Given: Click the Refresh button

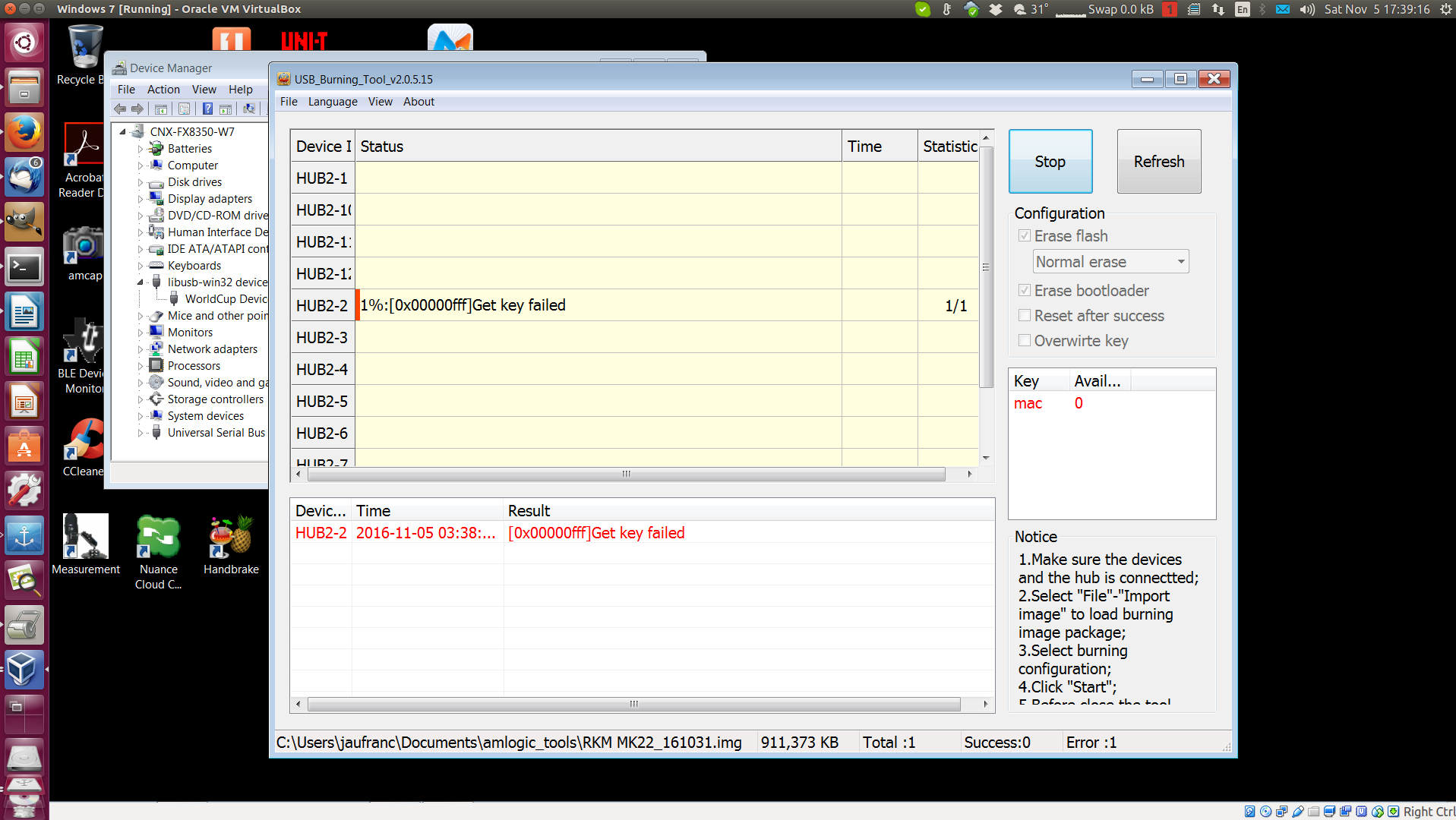Looking at the screenshot, I should (1159, 162).
